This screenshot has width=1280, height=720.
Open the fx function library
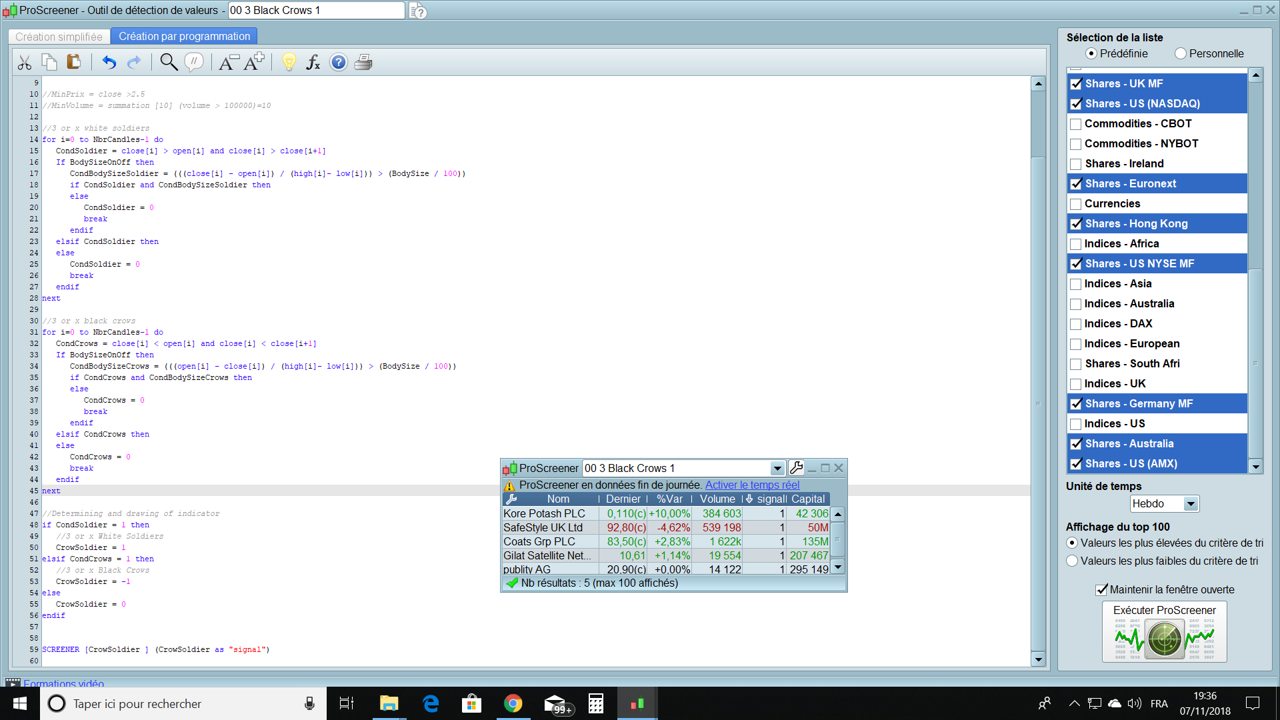[x=313, y=62]
